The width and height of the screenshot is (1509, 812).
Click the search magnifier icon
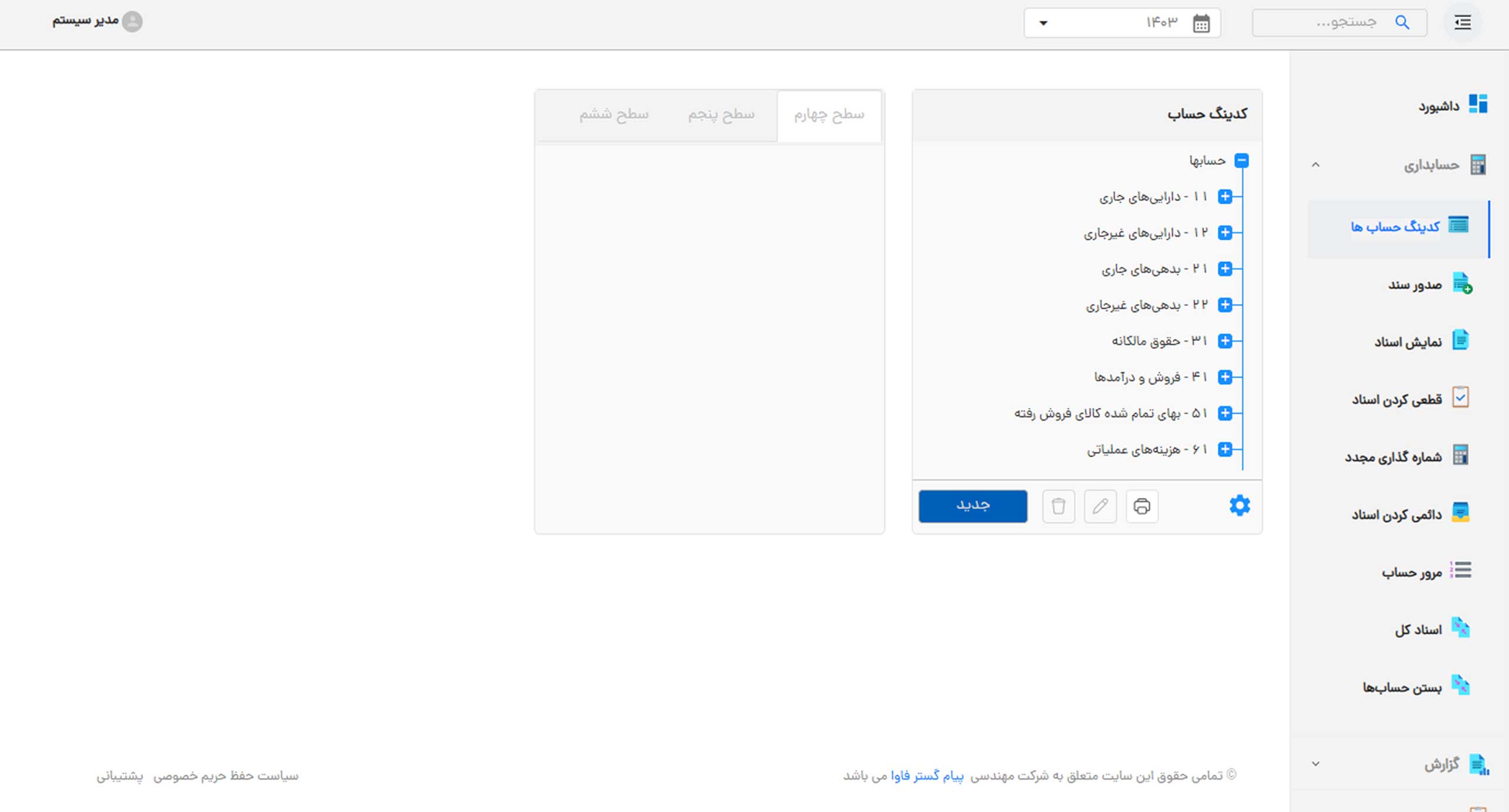click(x=1402, y=23)
